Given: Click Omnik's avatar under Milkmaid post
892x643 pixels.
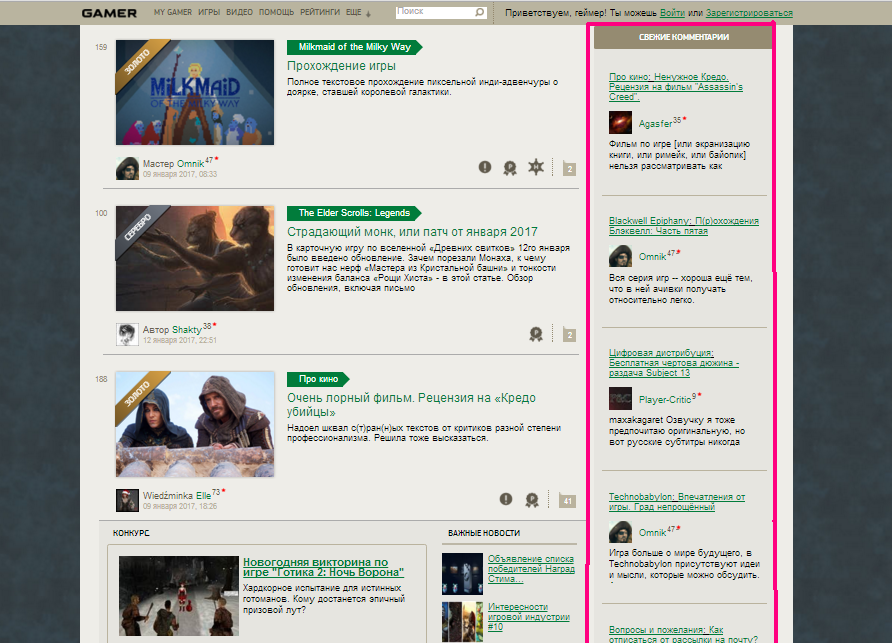Looking at the screenshot, I should [127, 168].
